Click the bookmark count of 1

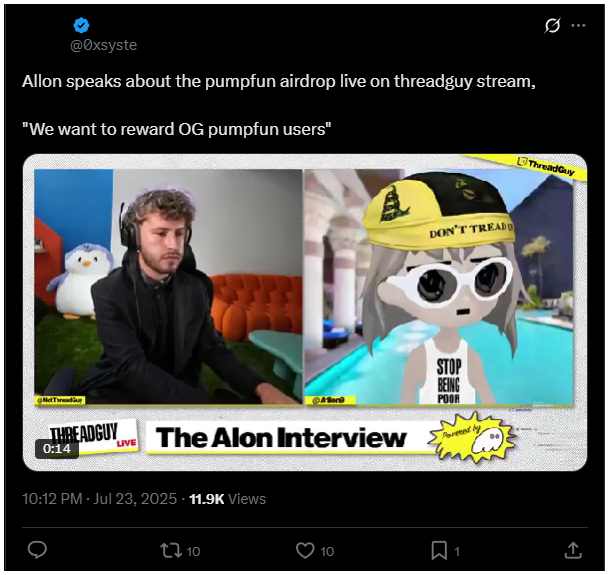click(x=457, y=551)
